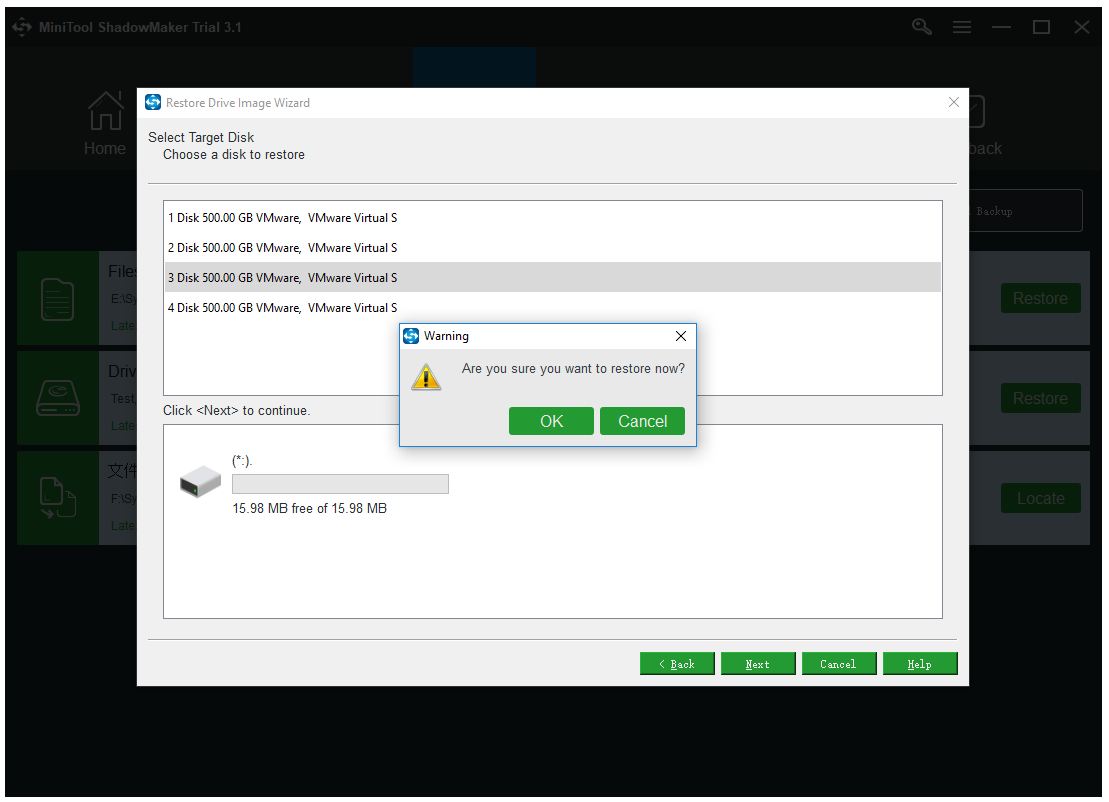Screen dimensions: 1109x802
Task: Open the Home tab in ShadowMaker
Action: pyautogui.click(x=105, y=123)
